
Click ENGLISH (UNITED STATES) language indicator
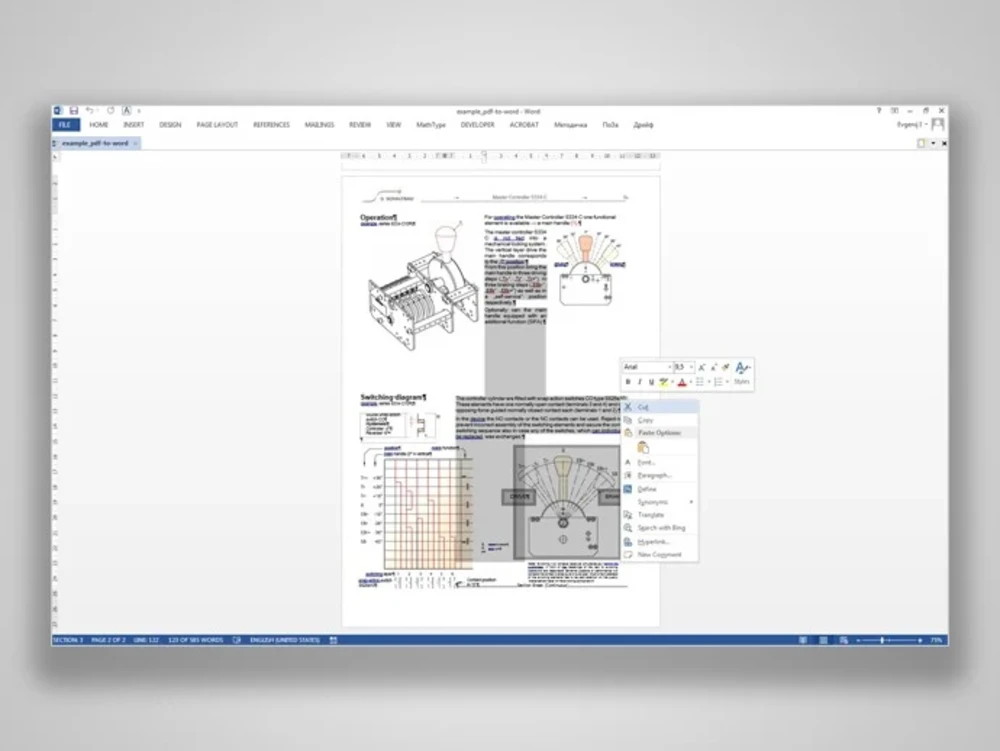284,640
